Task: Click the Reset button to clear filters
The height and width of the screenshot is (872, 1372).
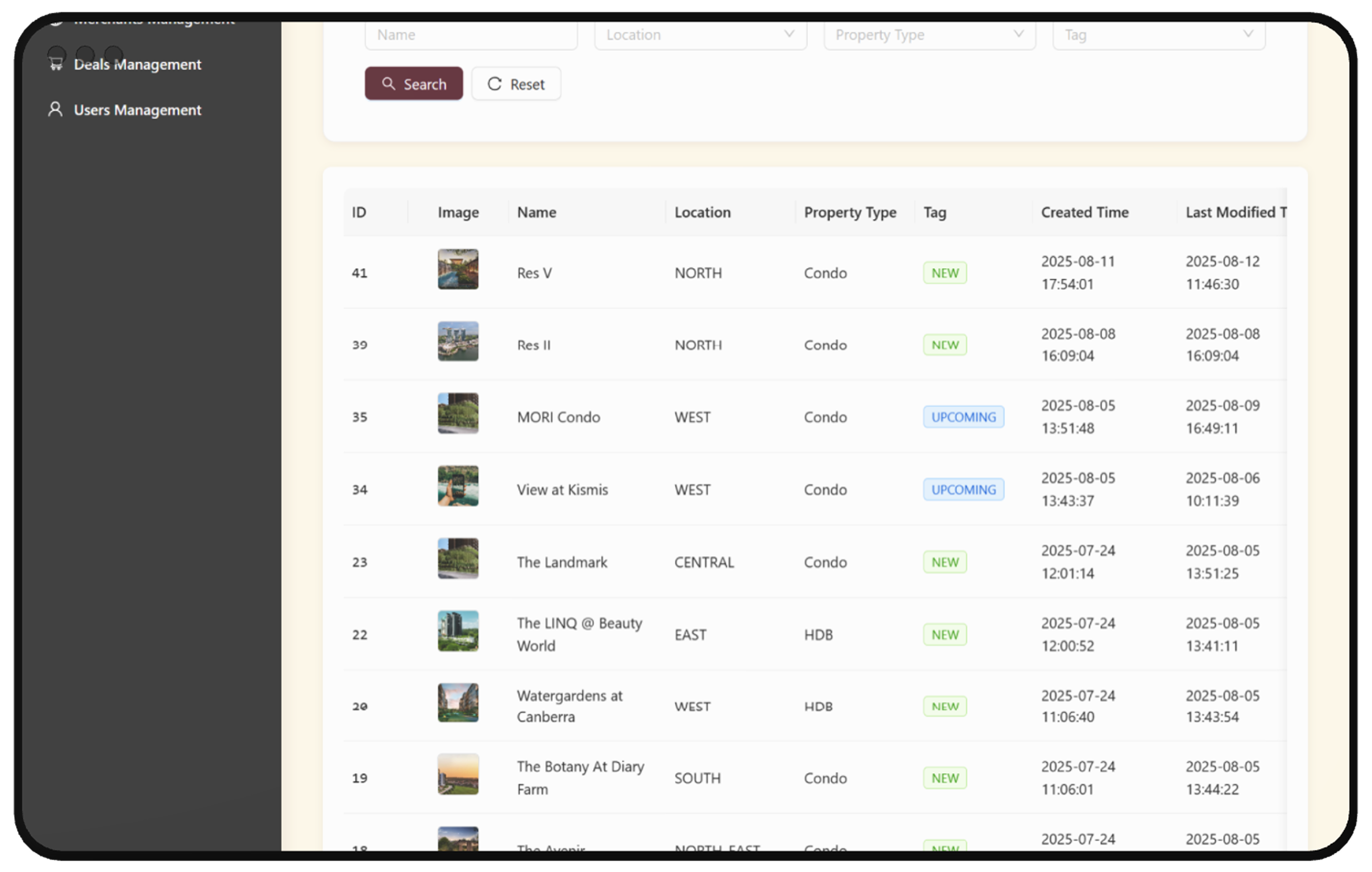Action: [516, 84]
